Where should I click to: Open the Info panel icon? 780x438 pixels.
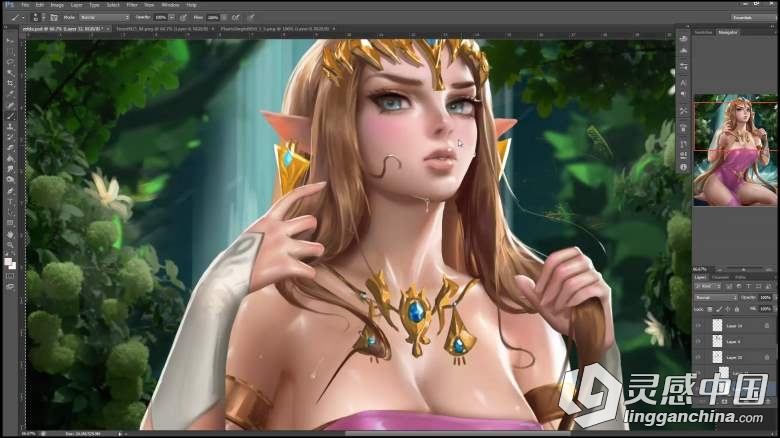coord(683,168)
